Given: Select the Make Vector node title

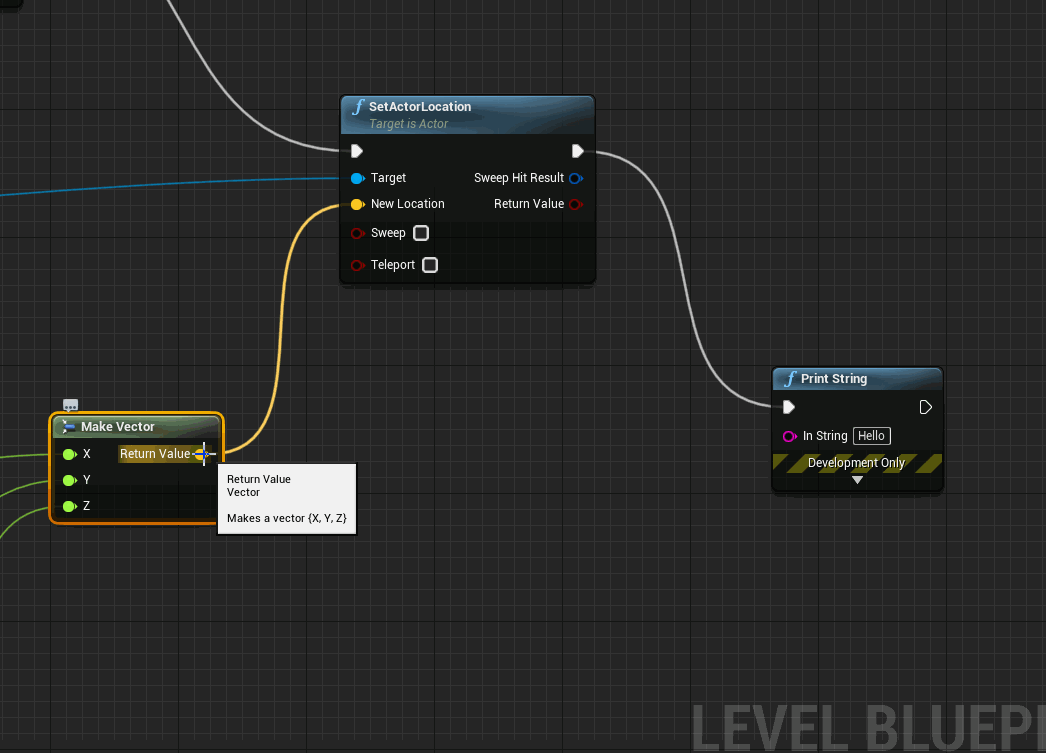Looking at the screenshot, I should click(117, 427).
